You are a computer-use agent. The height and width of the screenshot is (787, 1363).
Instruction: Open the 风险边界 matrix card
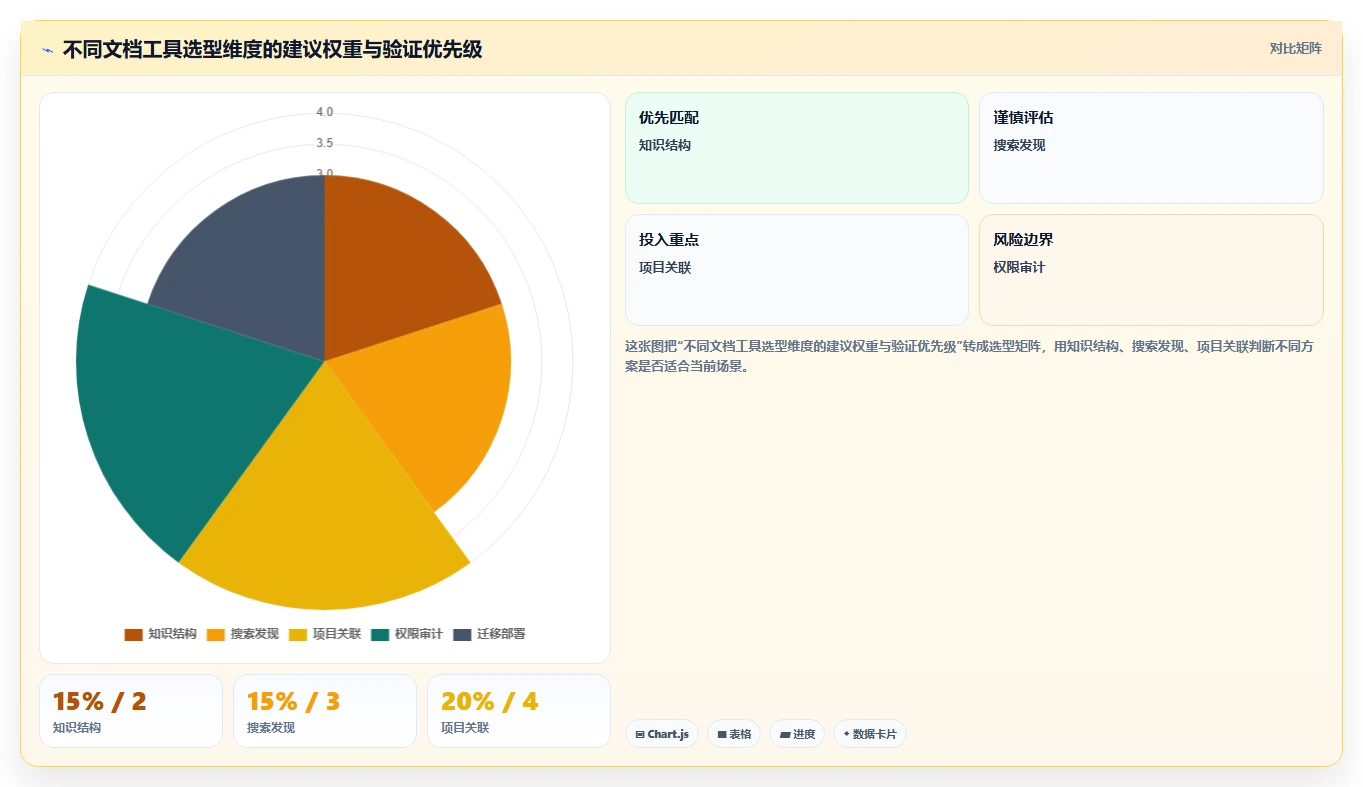[x=1151, y=270]
